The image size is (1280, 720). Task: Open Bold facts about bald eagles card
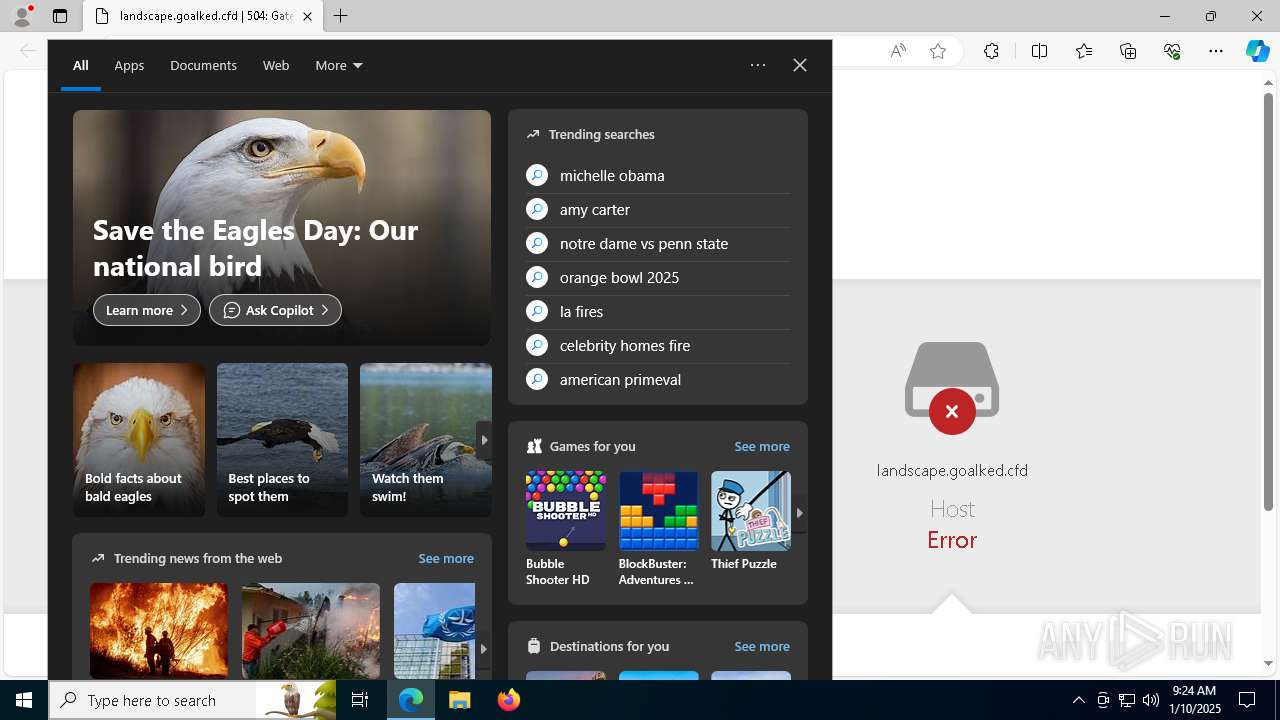(x=139, y=440)
